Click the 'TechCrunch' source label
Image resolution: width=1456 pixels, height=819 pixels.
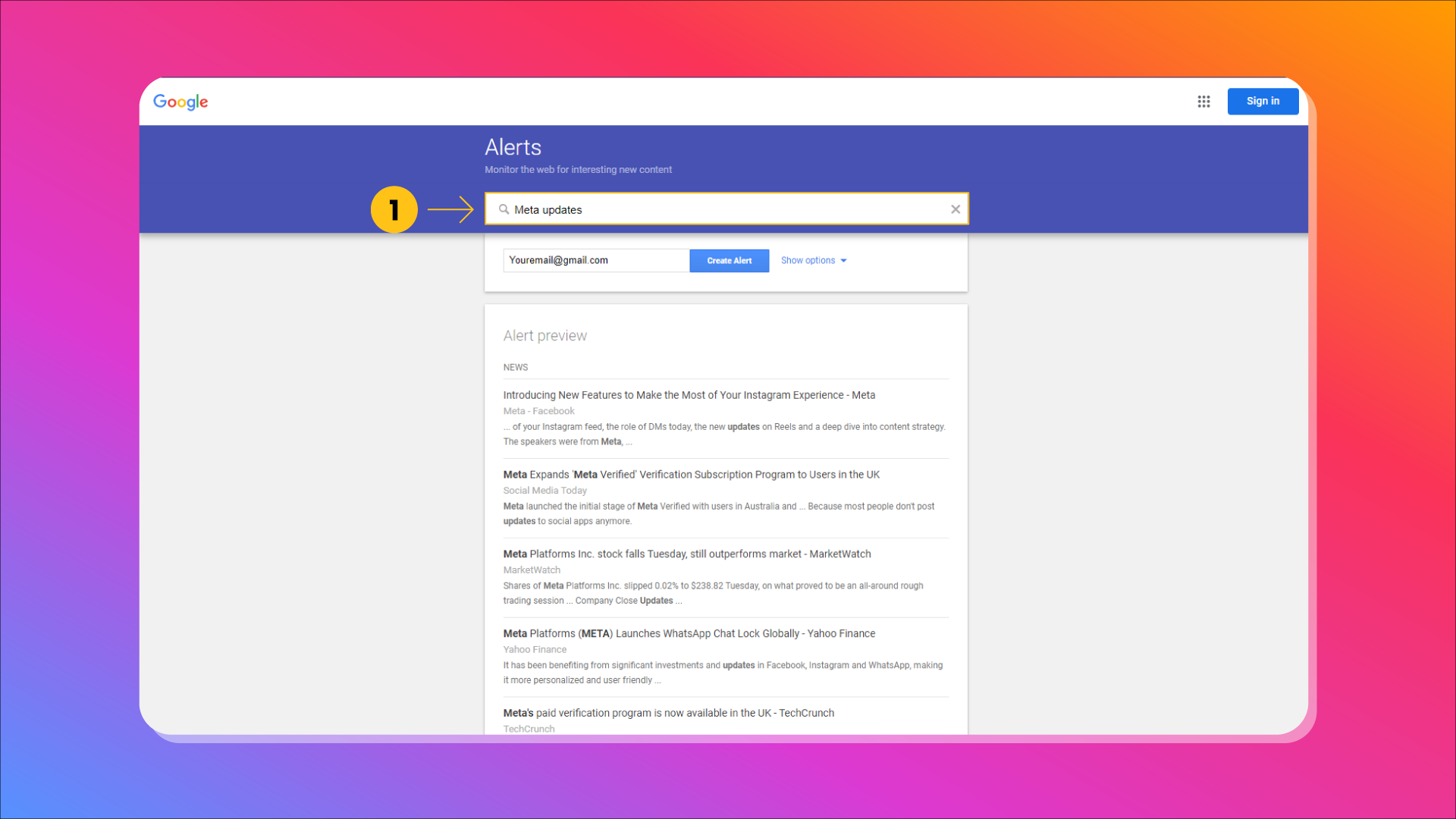529,729
